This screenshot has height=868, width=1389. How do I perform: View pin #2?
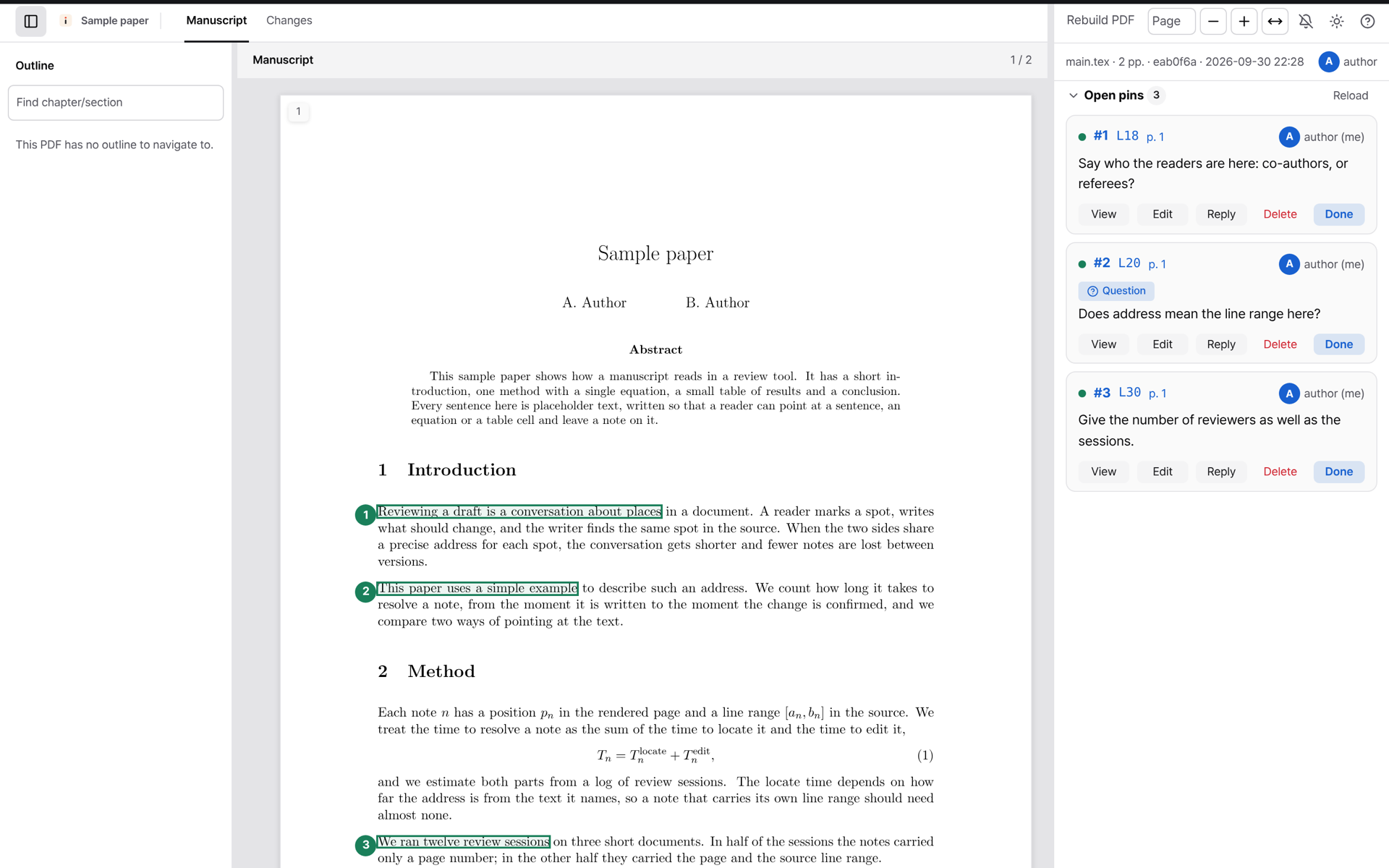tap(1103, 344)
